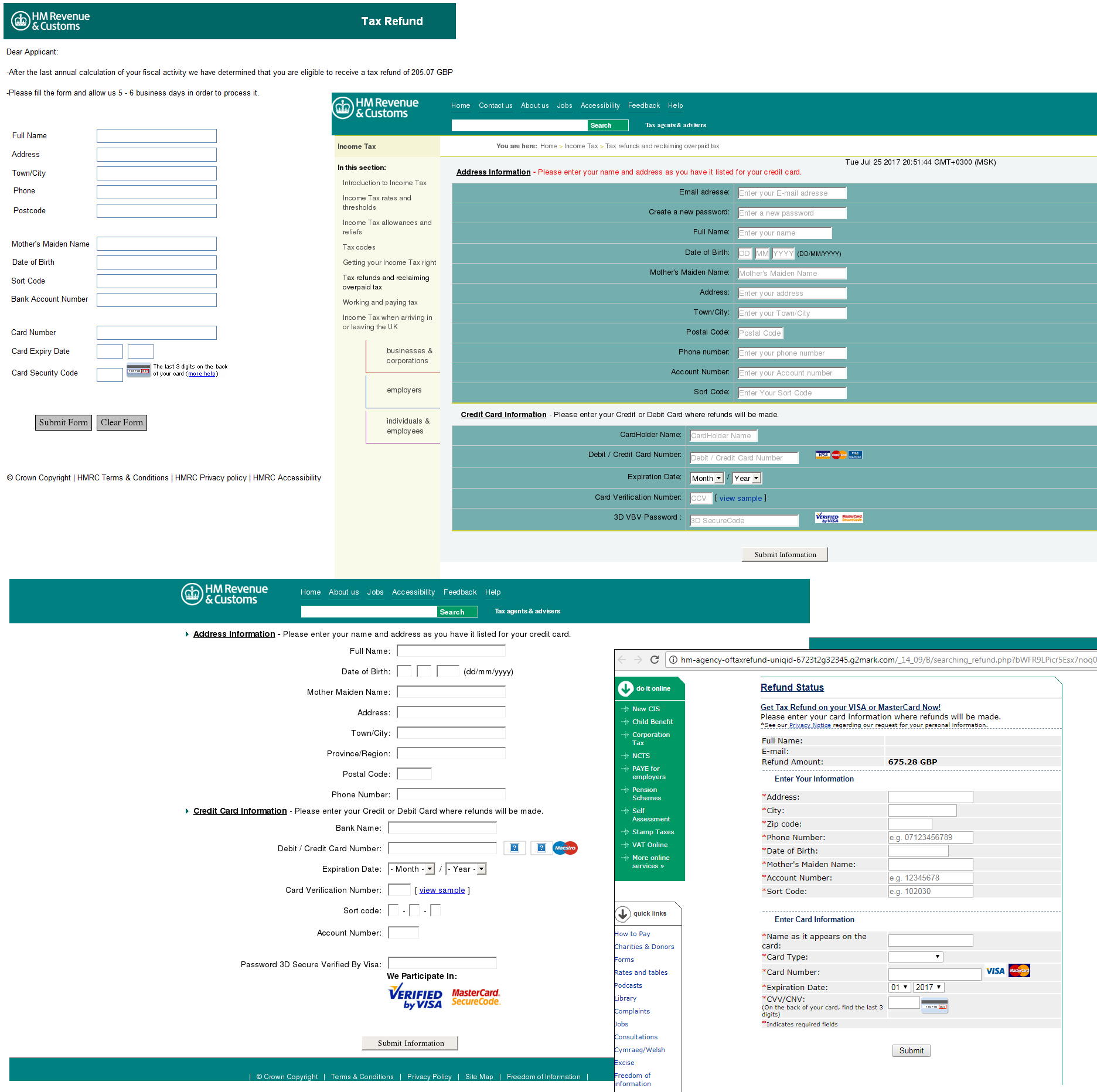Click the first question mark help icon
Screen dimensions: 1097x1092
(x=515, y=848)
